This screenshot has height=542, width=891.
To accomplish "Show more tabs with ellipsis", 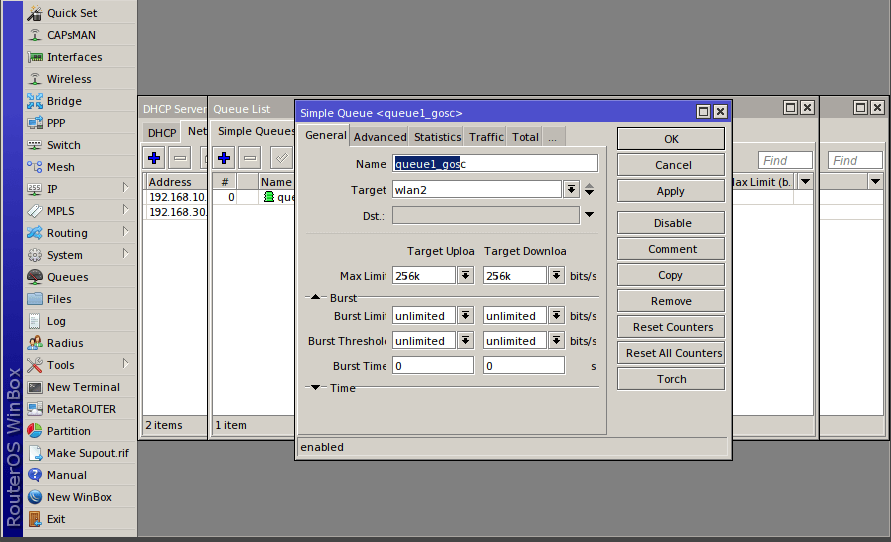I will [x=553, y=137].
